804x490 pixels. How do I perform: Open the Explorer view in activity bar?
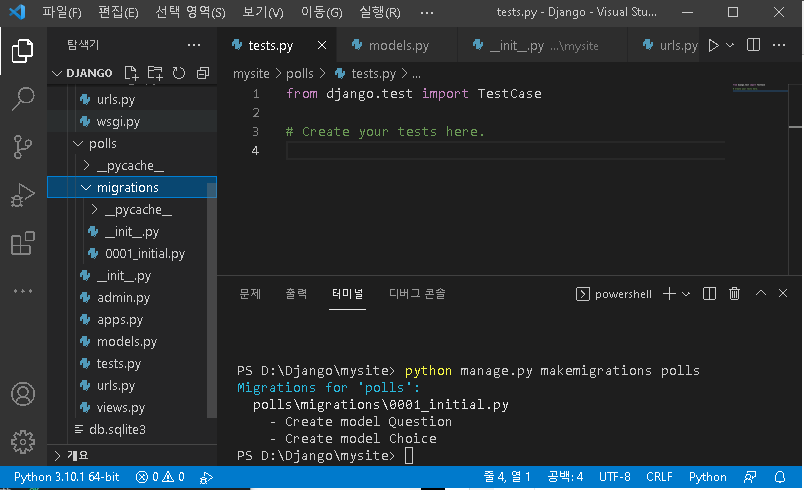click(x=23, y=51)
